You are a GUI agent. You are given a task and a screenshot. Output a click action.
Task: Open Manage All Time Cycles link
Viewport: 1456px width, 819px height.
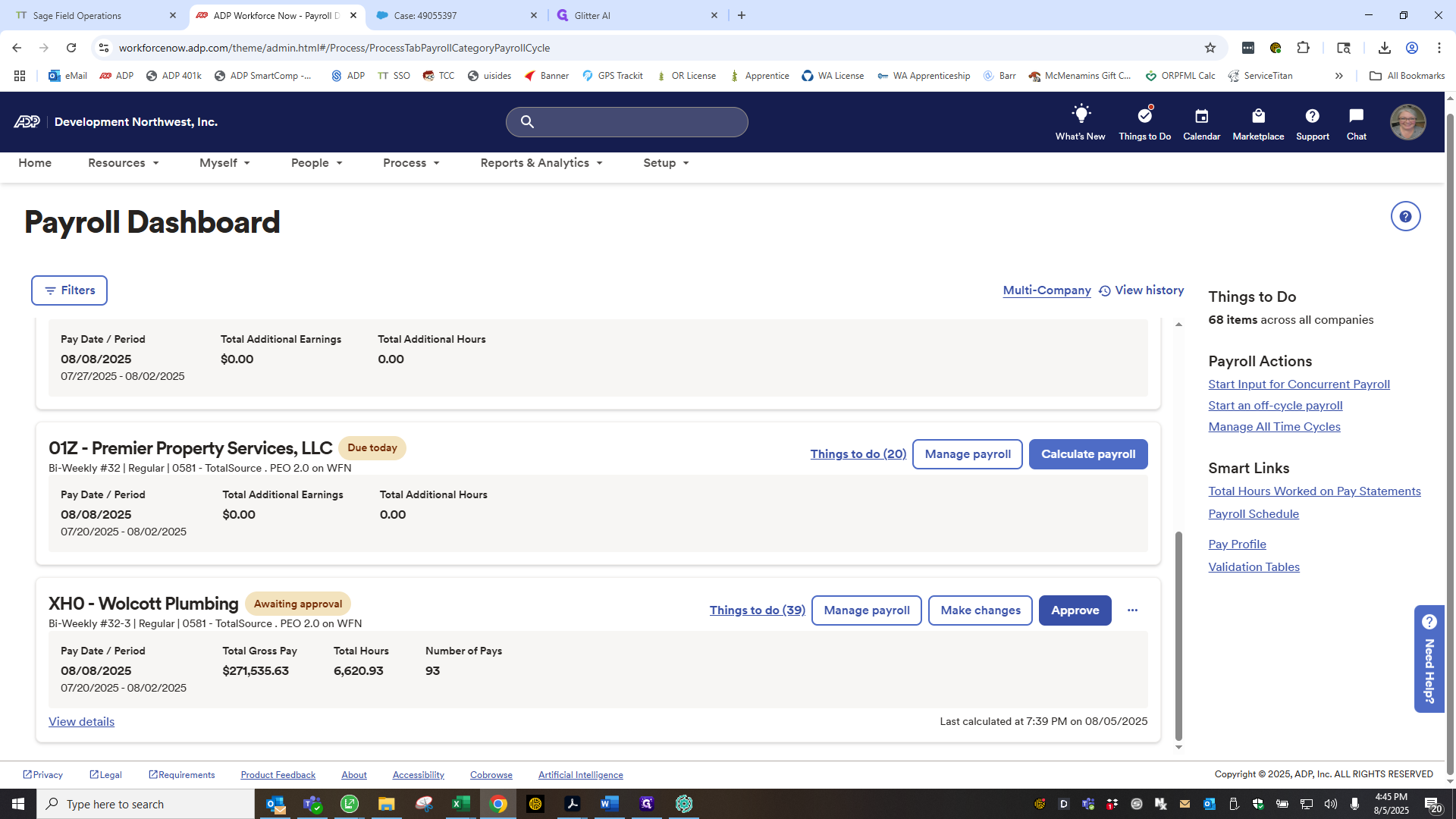pos(1274,427)
